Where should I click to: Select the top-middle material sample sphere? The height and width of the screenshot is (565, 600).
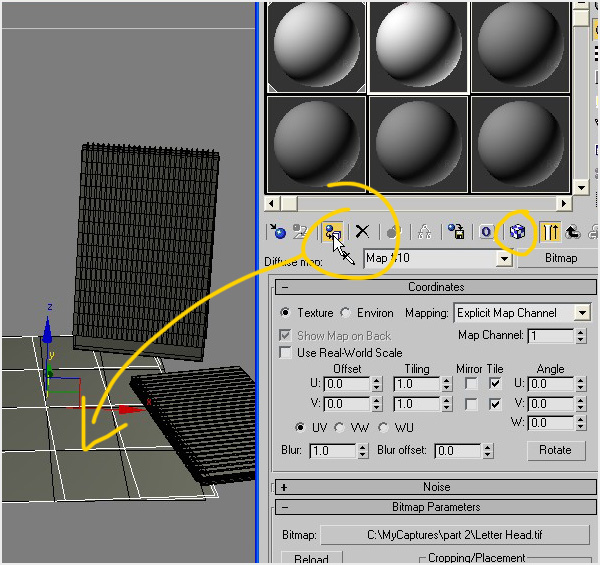[418, 43]
